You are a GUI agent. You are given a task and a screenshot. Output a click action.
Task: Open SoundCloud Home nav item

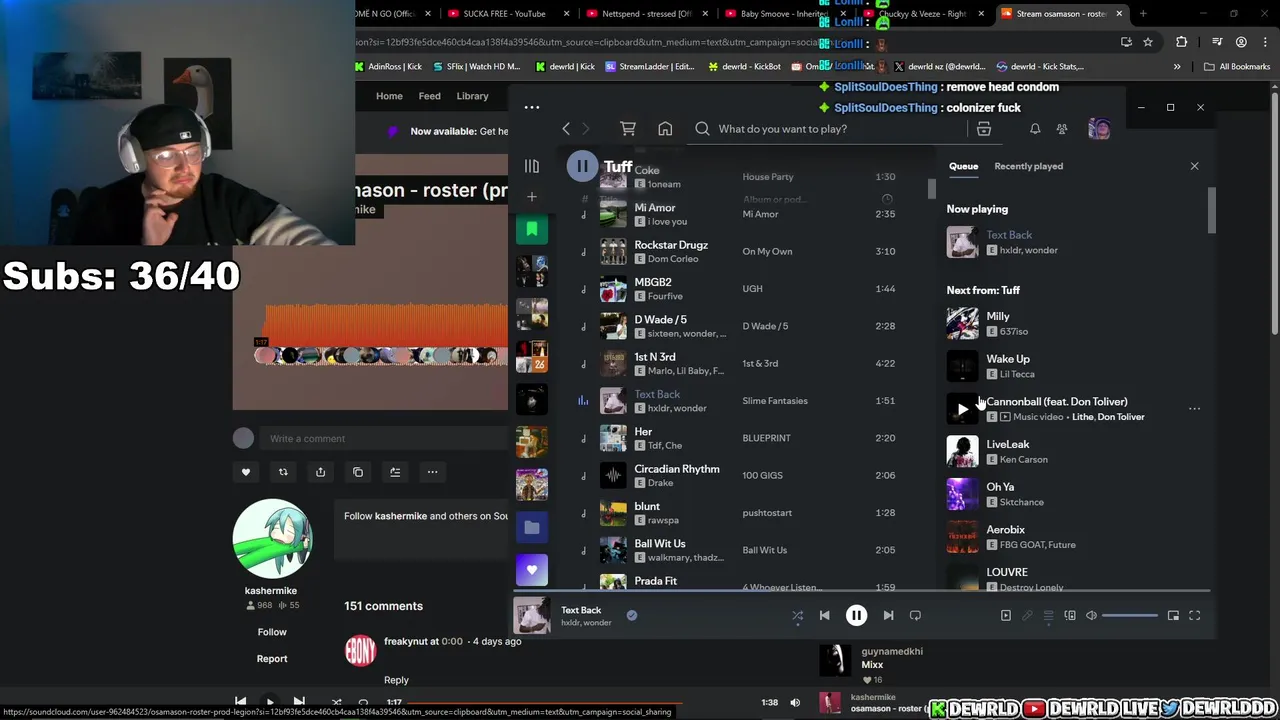tap(389, 96)
